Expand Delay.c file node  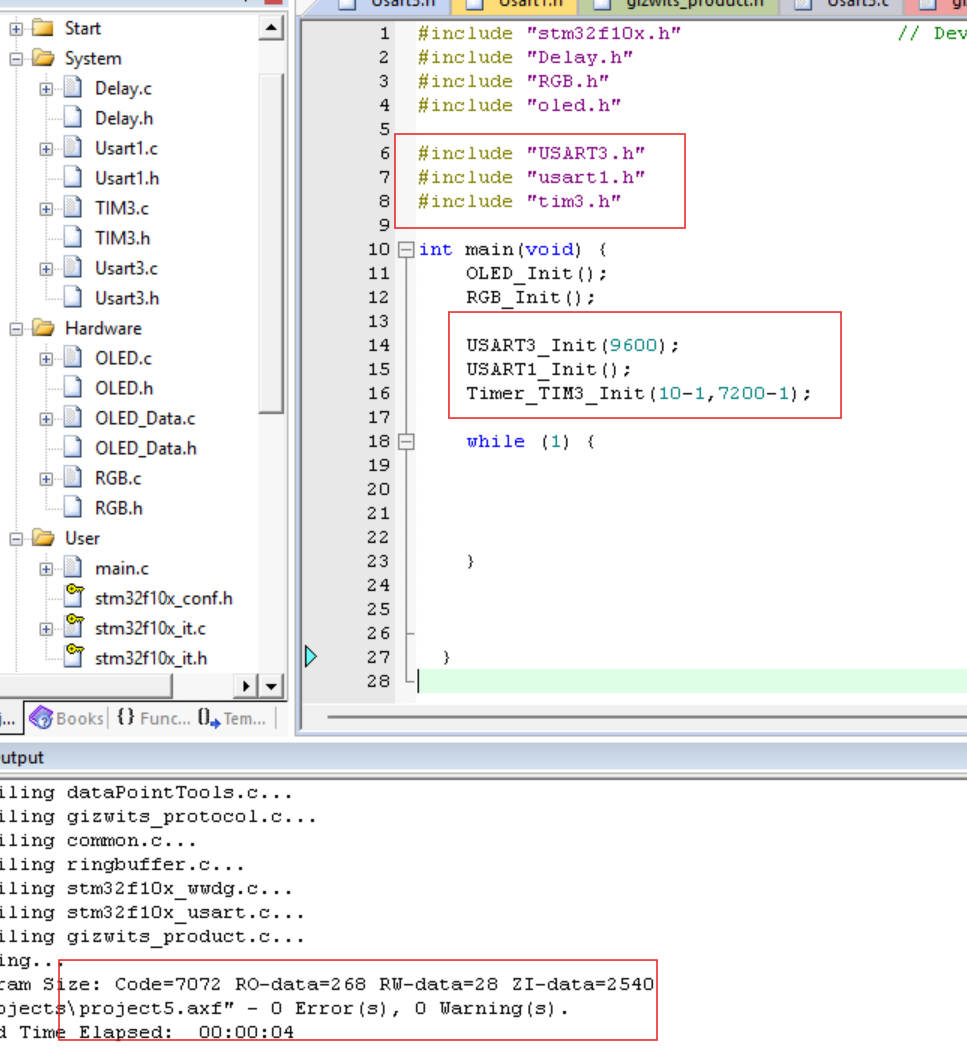tap(46, 88)
